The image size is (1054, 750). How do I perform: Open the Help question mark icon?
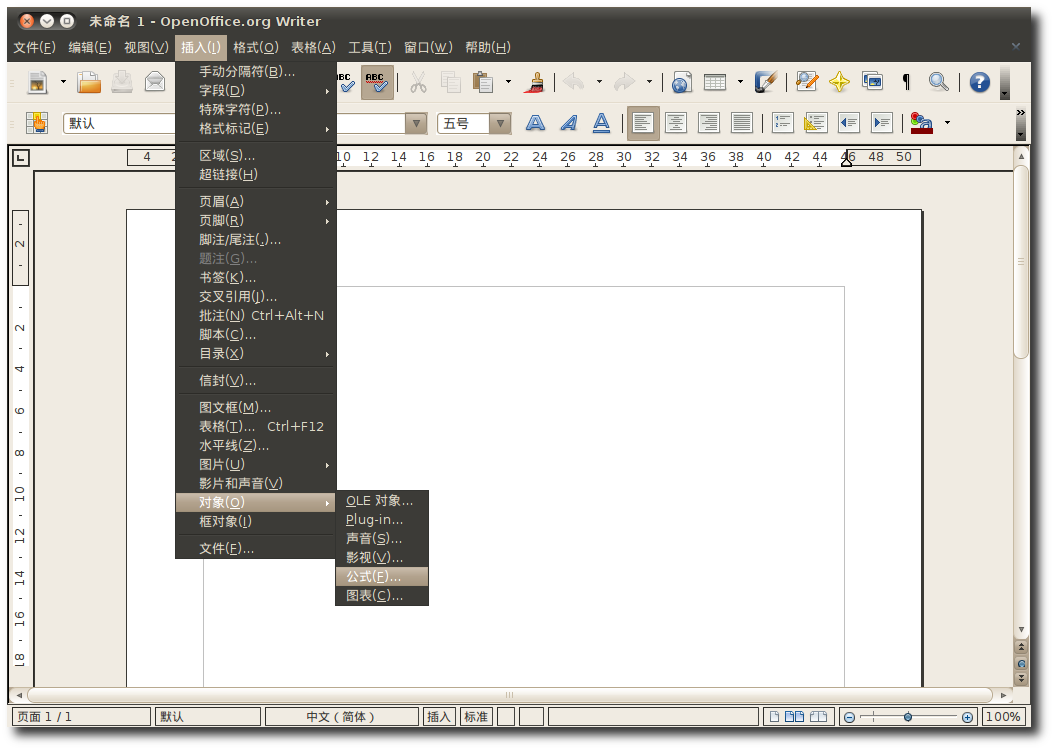point(979,83)
